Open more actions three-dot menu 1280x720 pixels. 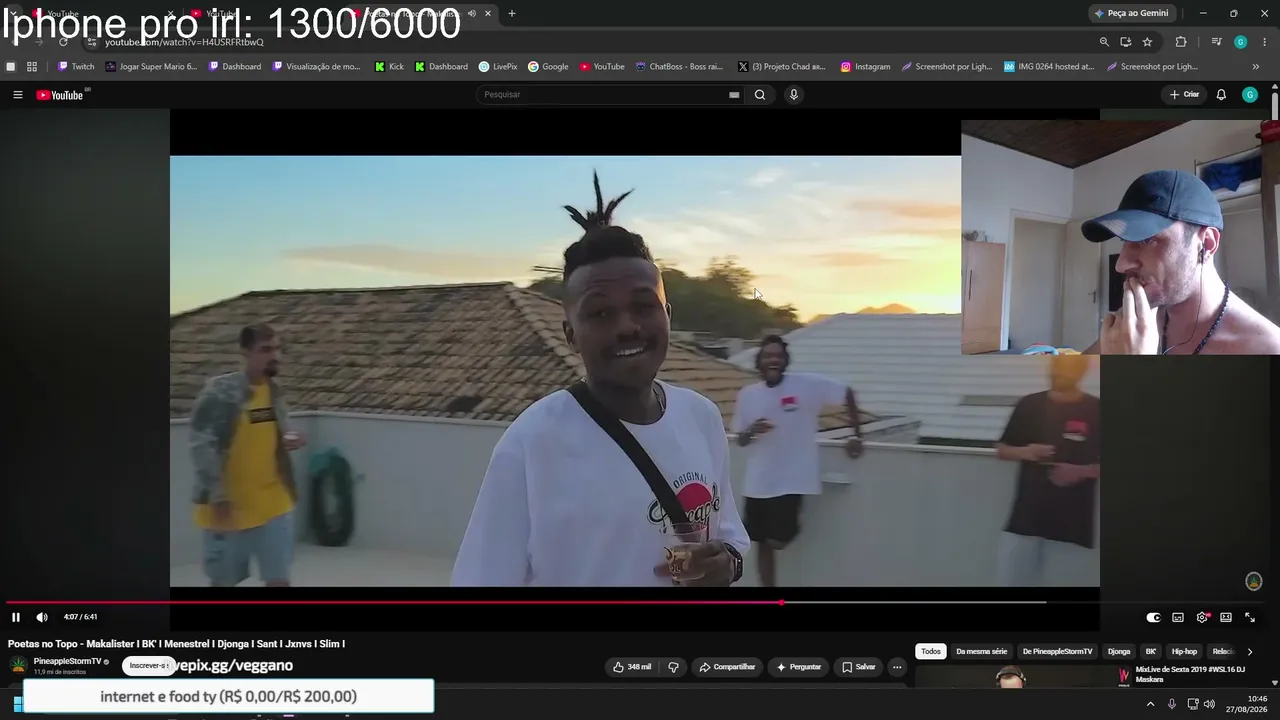897,667
